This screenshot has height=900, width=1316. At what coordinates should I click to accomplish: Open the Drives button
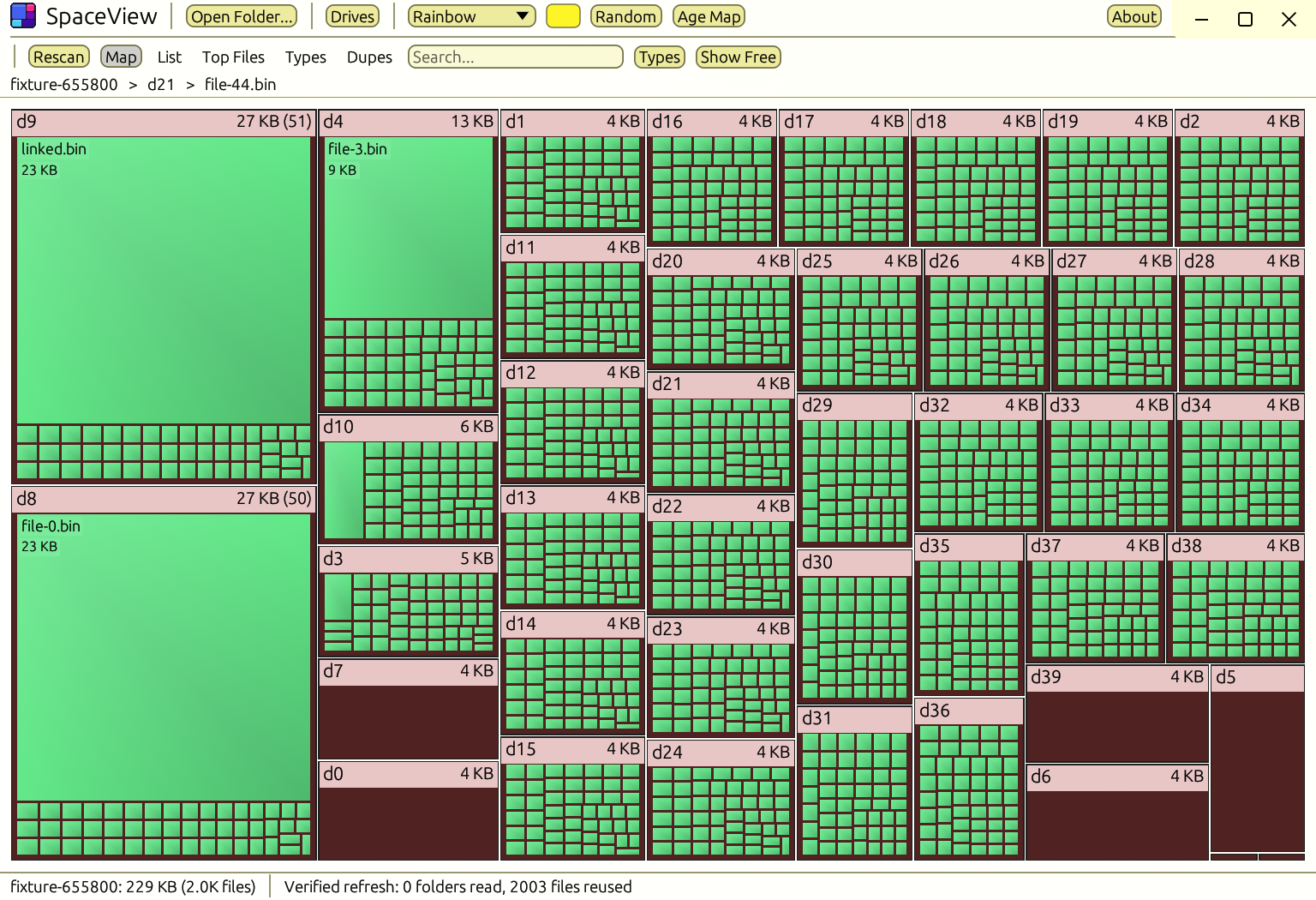(x=353, y=16)
